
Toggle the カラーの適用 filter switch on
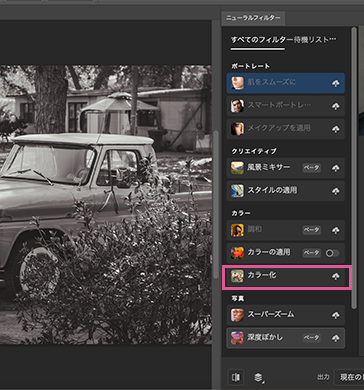click(x=333, y=253)
